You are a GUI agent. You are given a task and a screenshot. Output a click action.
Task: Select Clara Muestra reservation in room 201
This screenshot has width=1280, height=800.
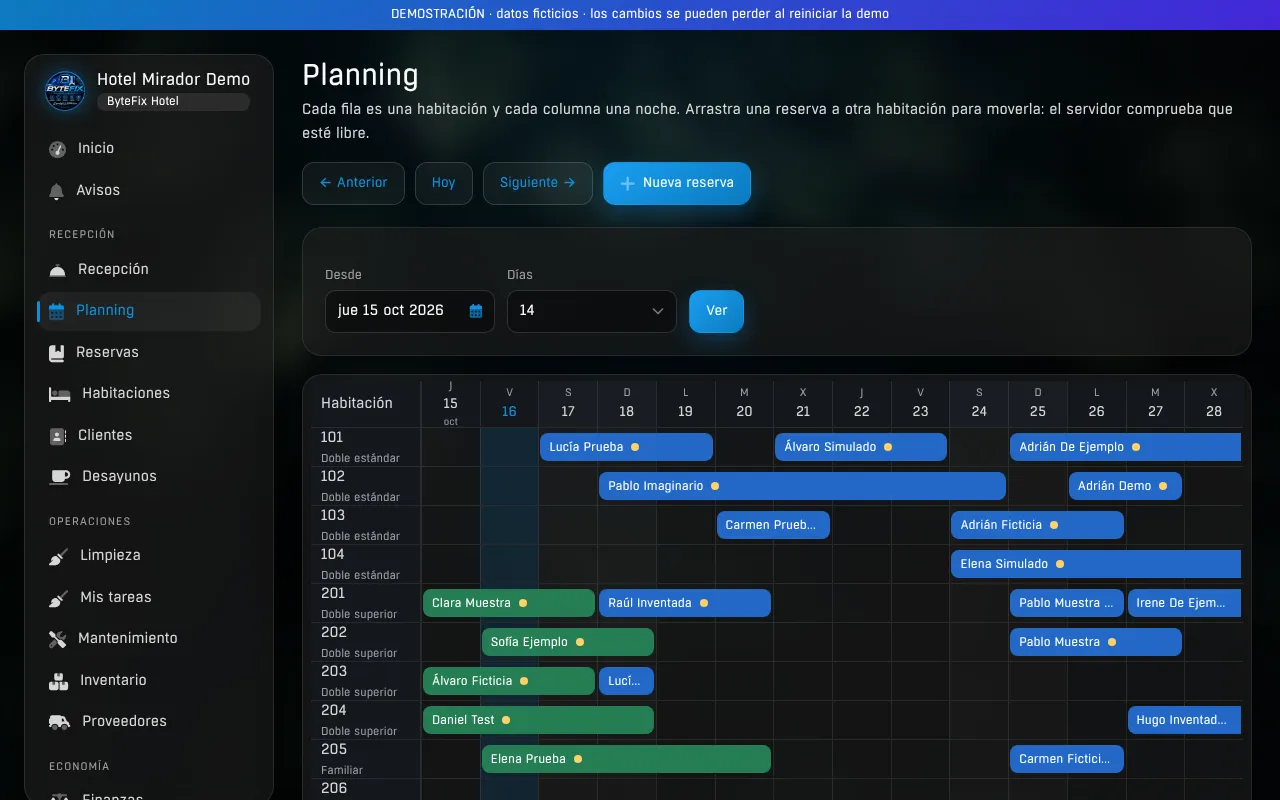pos(509,603)
